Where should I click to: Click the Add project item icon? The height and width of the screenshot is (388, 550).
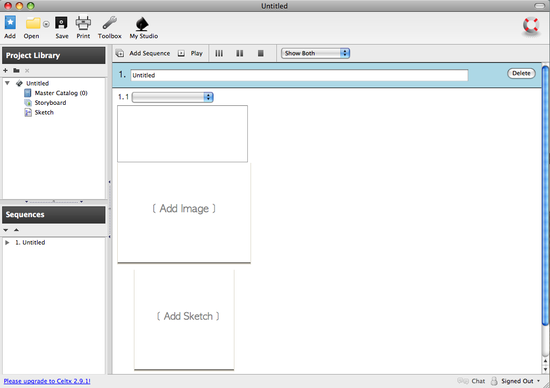click(x=10, y=23)
